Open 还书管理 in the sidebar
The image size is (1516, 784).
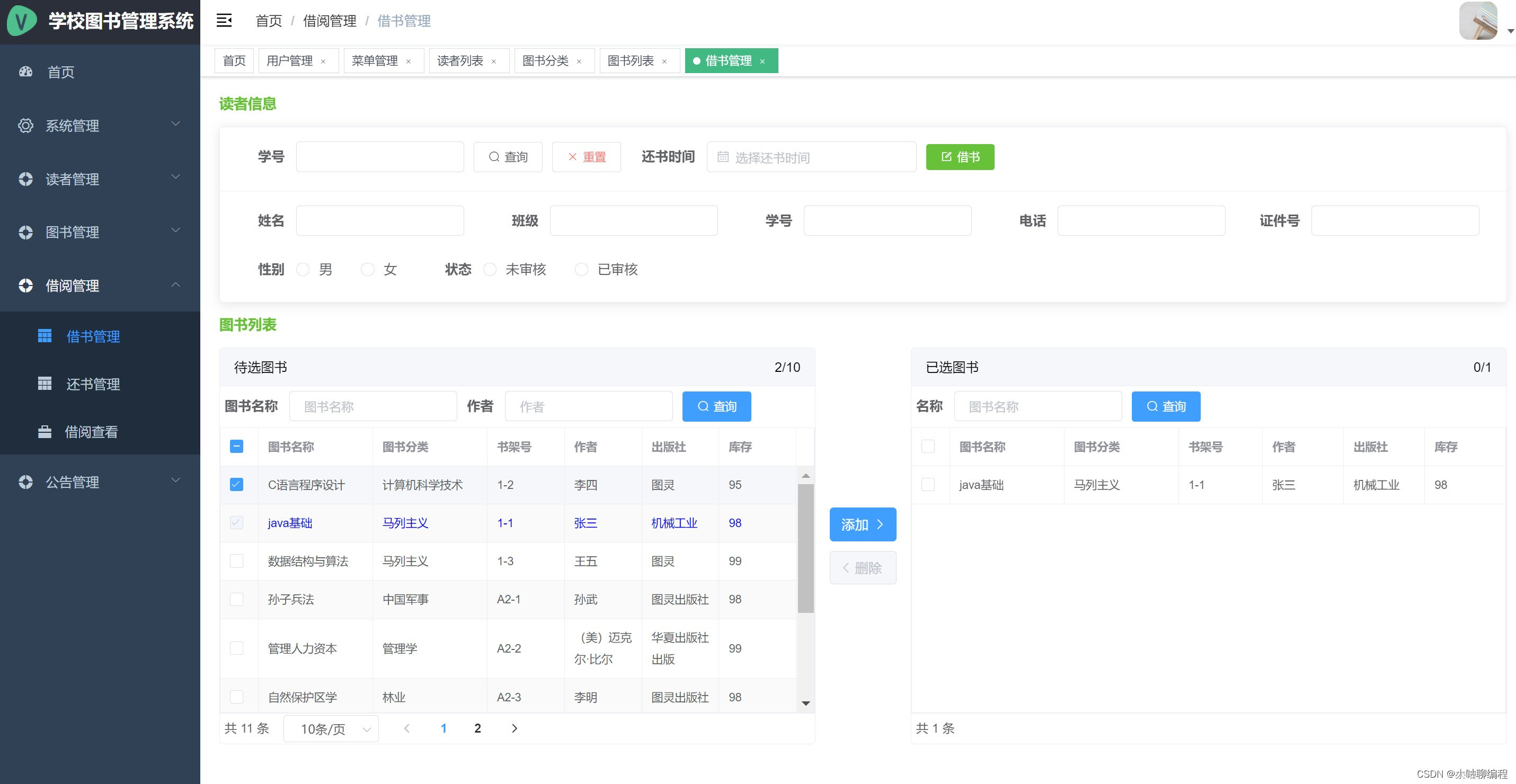[93, 384]
